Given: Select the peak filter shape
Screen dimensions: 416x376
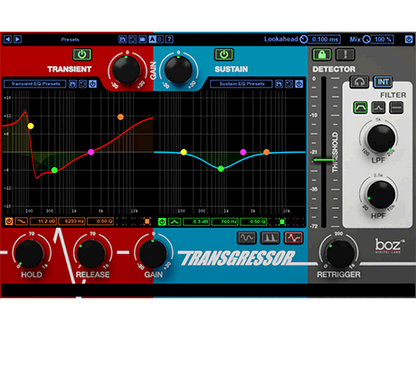Looking at the screenshot, I should click(x=378, y=108).
